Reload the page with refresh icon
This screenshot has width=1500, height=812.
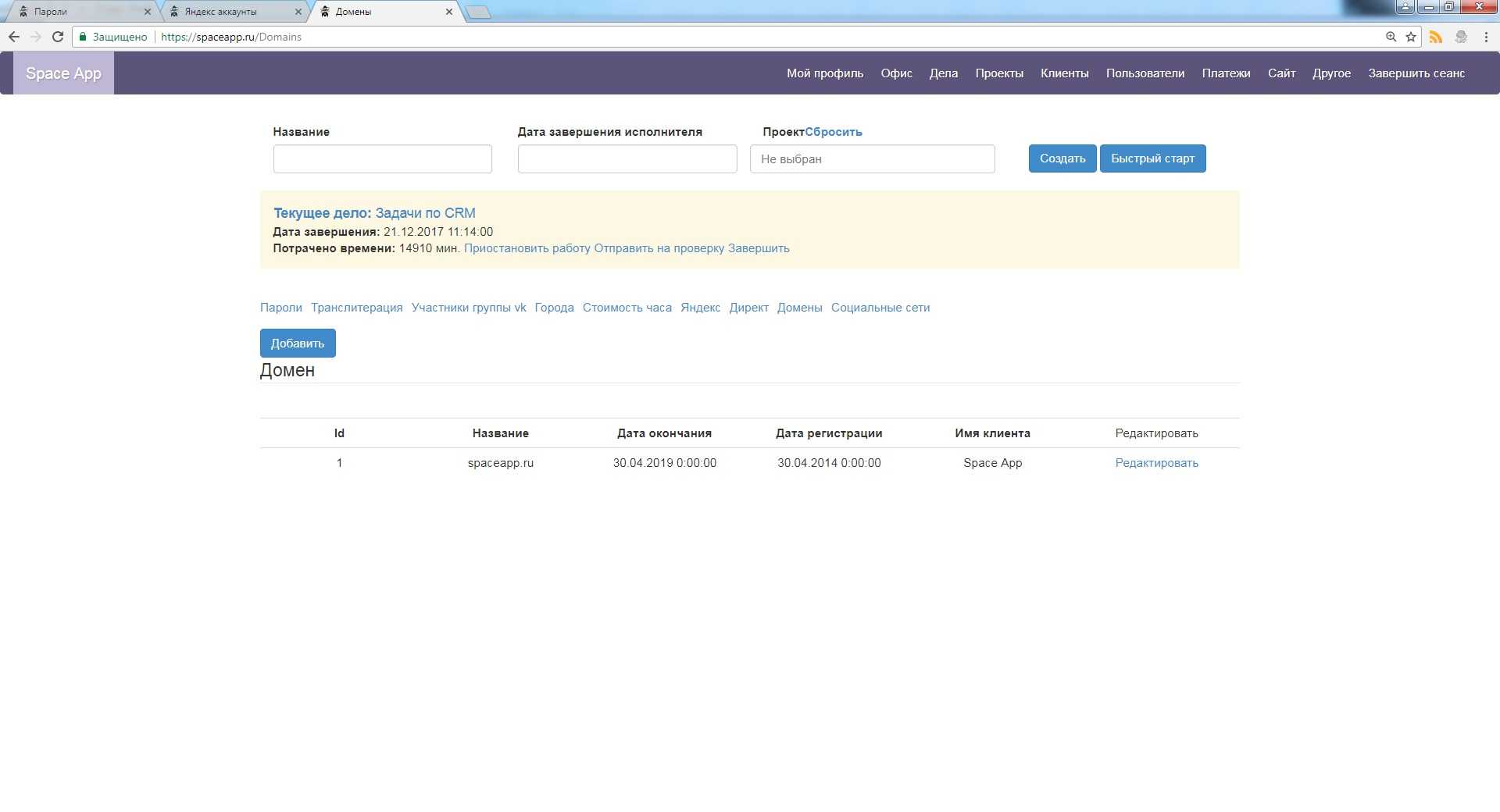point(57,37)
